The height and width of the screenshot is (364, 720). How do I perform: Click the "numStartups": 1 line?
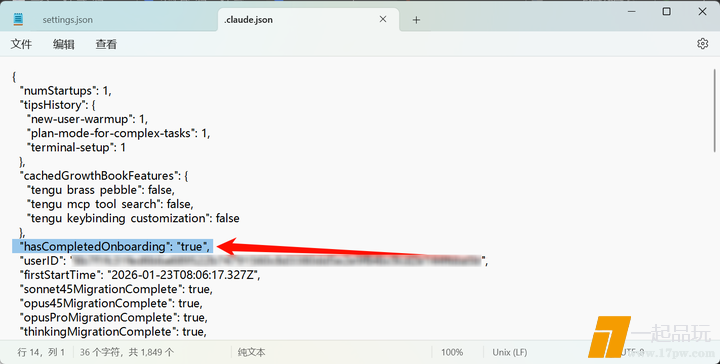[65, 91]
